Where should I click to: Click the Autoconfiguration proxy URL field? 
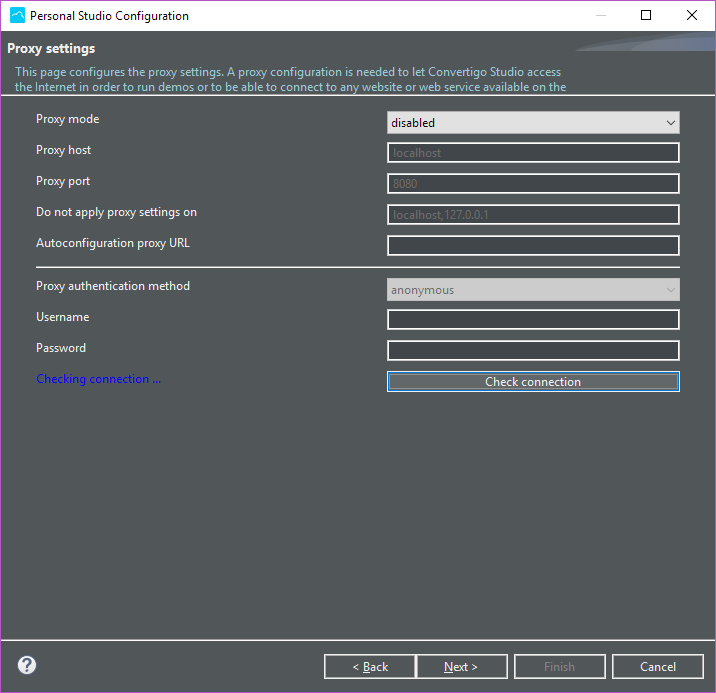[x=533, y=246]
